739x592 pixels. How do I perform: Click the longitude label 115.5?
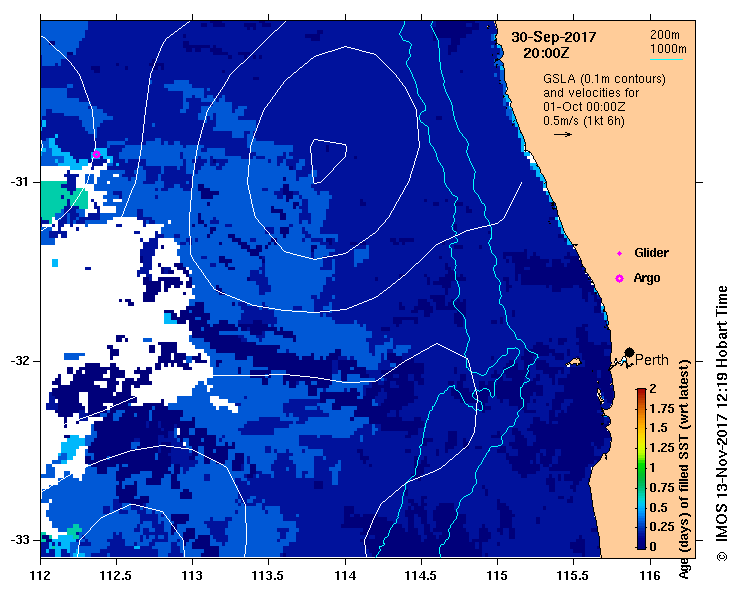click(573, 576)
